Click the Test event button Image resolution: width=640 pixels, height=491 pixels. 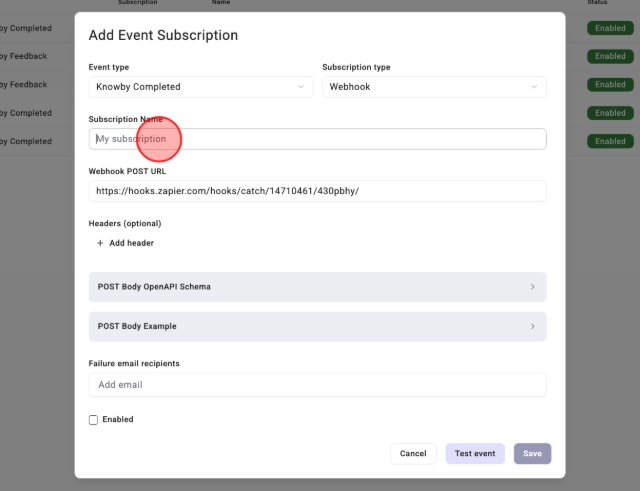(x=475, y=454)
